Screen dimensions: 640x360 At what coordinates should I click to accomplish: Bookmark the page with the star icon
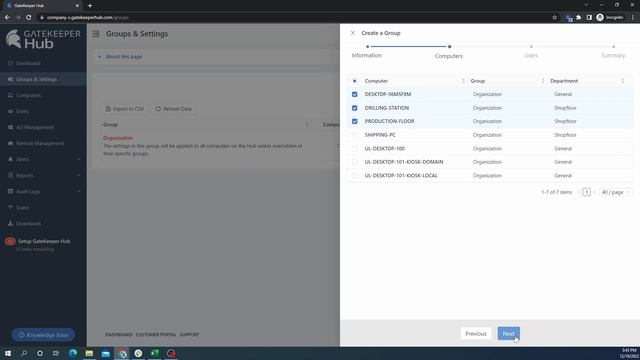(554, 18)
